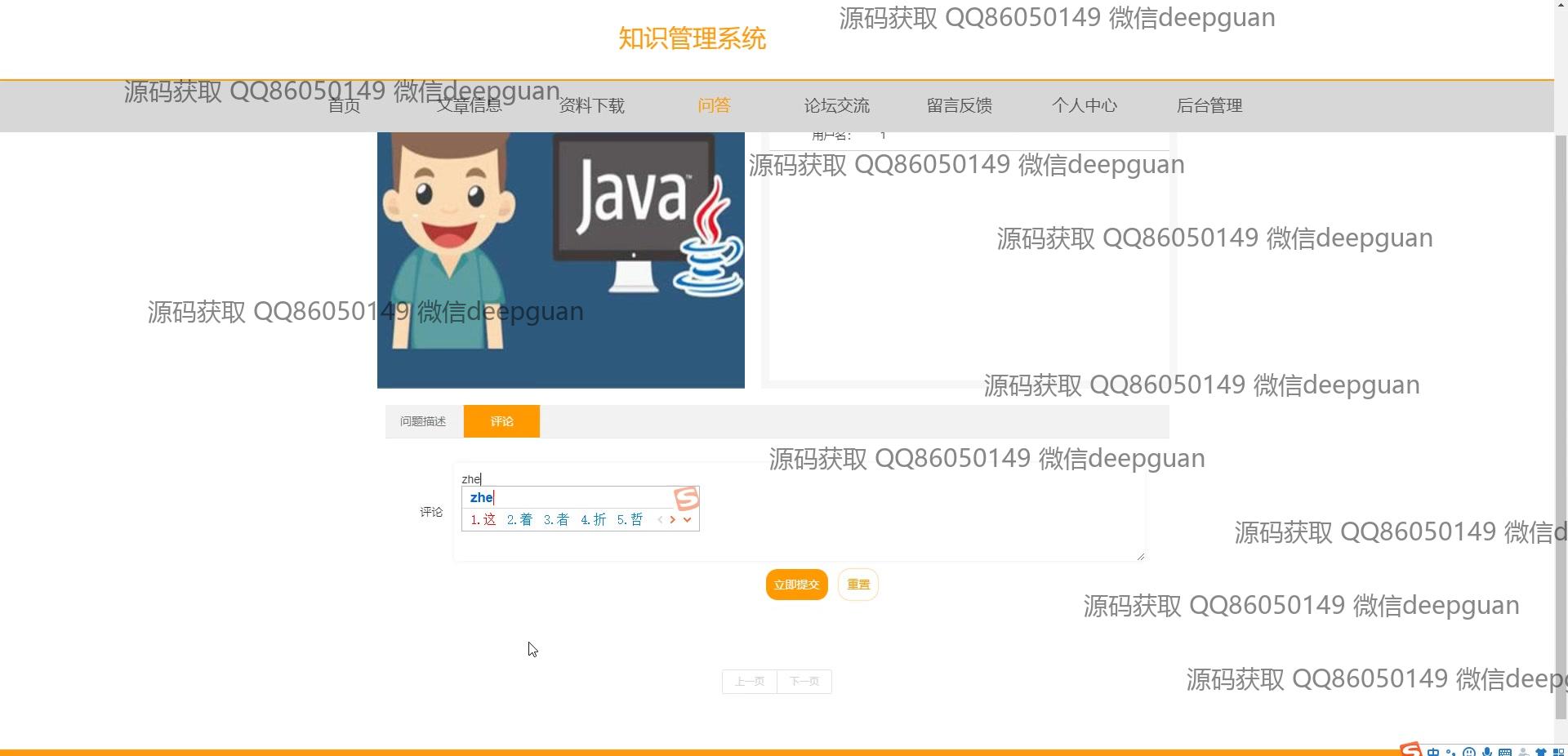Choose IME candidate 2.着
This screenshot has height=756, width=1568.
point(519,519)
